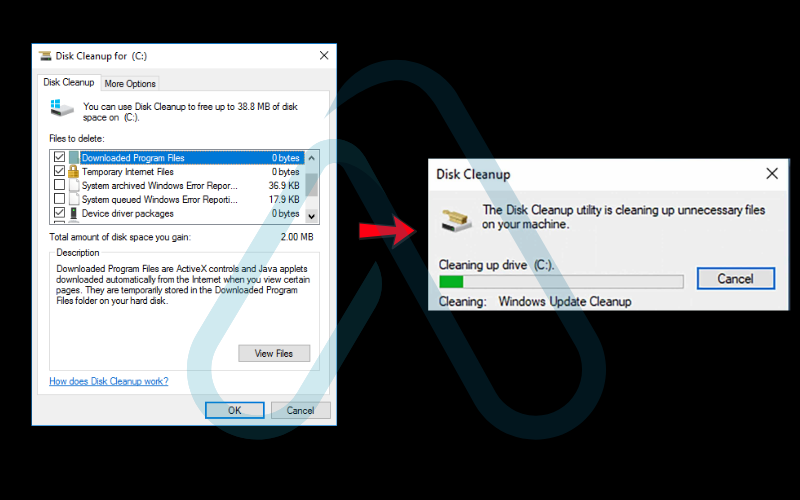Click the padlock icon for Temporary Internet Files
This screenshot has height=500, width=800.
(x=73, y=171)
